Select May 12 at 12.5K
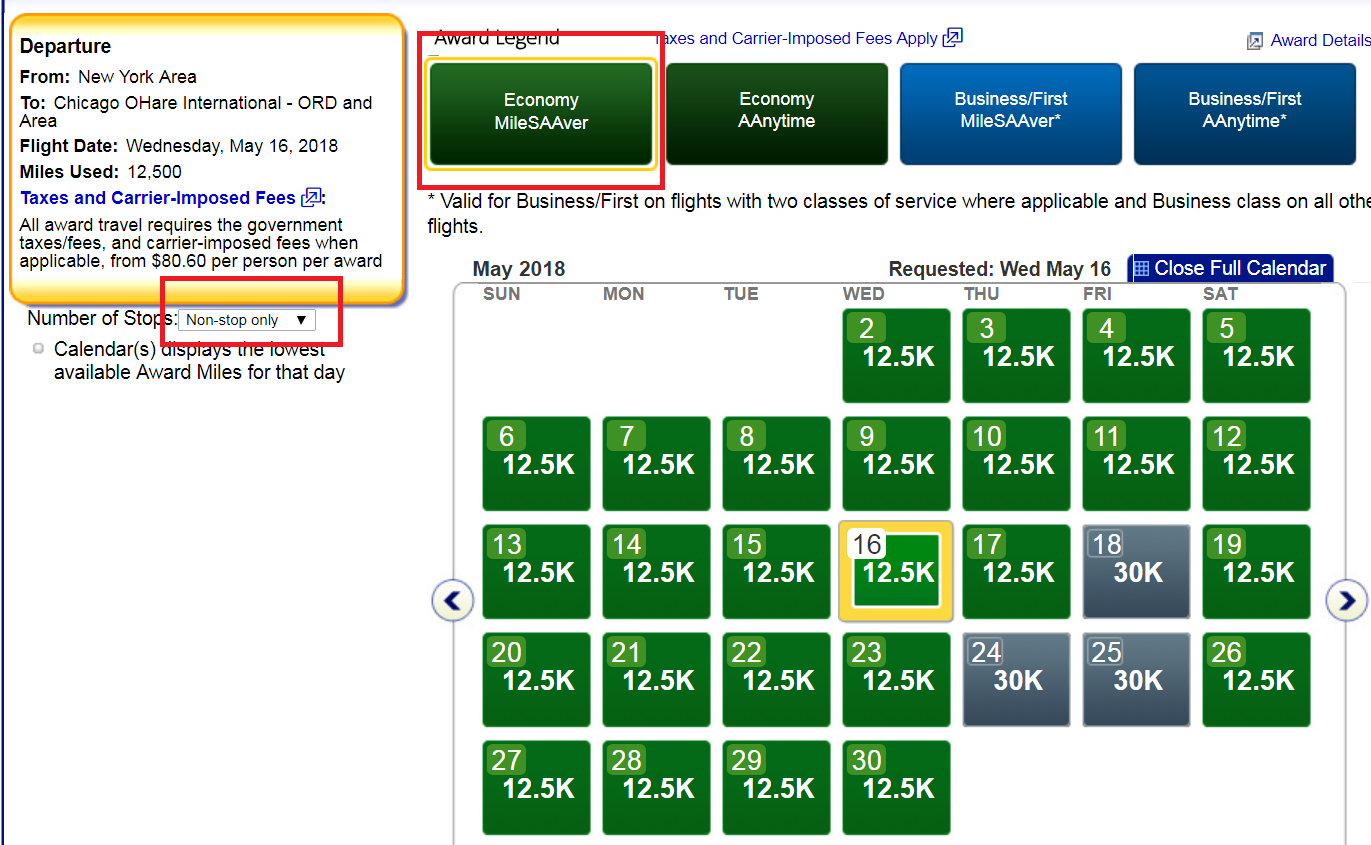This screenshot has height=845, width=1371. point(1257,463)
